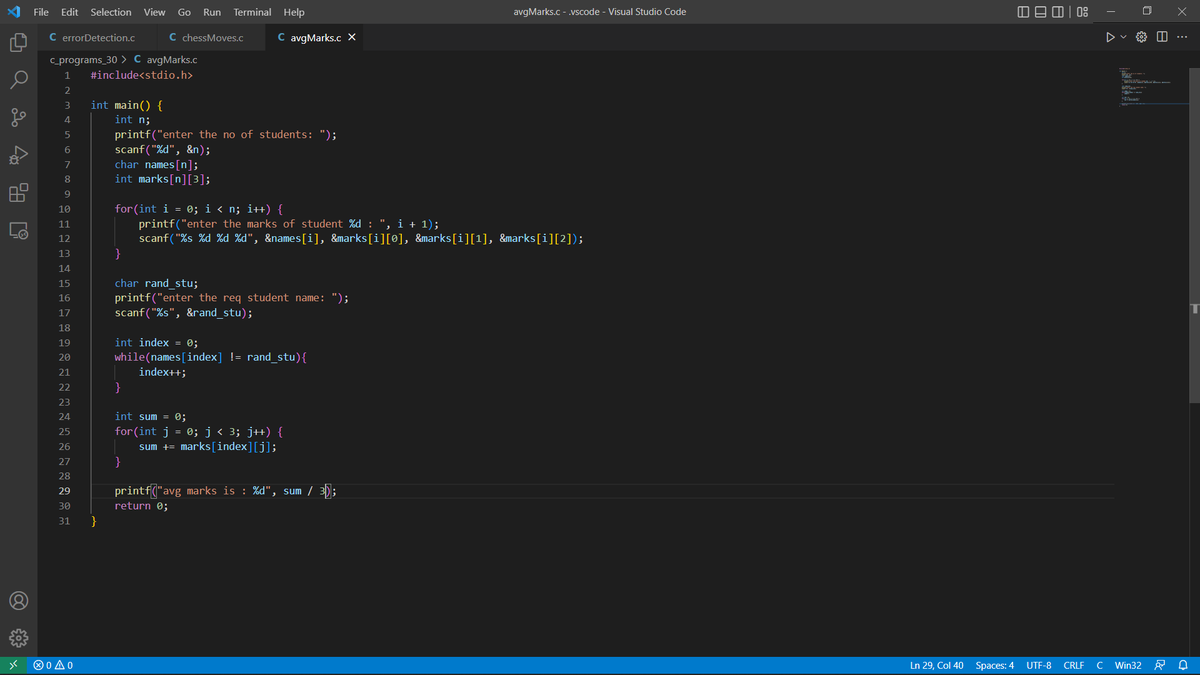Toggle the primary sidebar visibility
This screenshot has height=675, width=1200.
[x=1021, y=11]
